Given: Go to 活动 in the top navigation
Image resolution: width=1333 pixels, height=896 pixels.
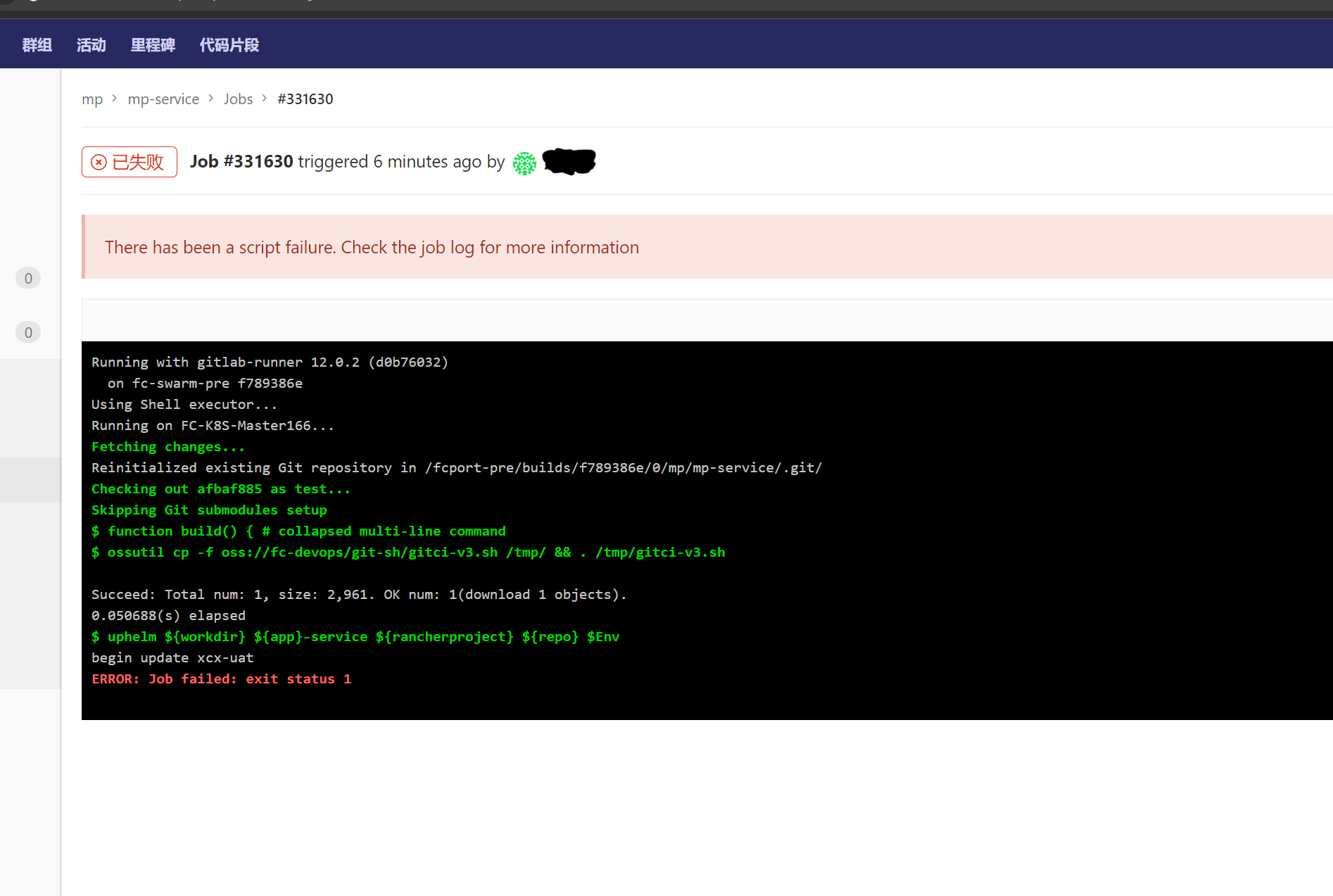Looking at the screenshot, I should coord(91,45).
